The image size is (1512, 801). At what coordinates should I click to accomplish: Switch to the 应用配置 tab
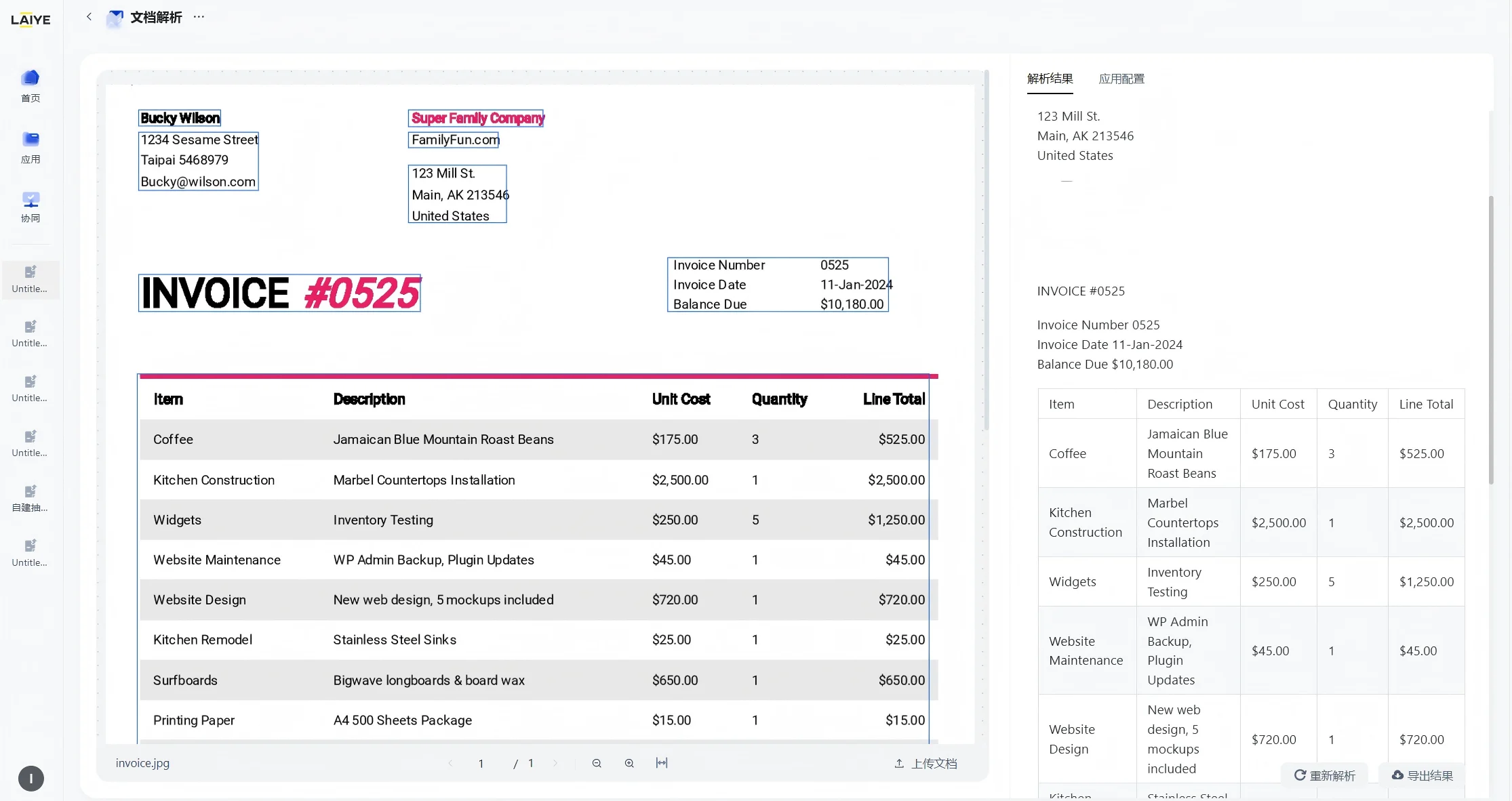[x=1121, y=79]
